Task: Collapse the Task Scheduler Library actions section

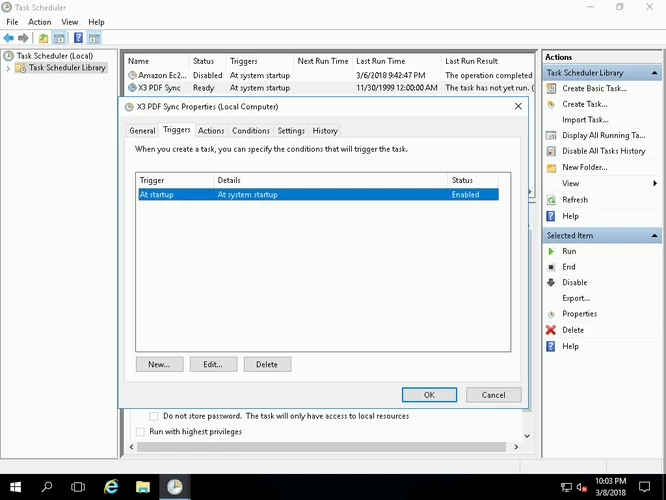Action: tap(655, 73)
